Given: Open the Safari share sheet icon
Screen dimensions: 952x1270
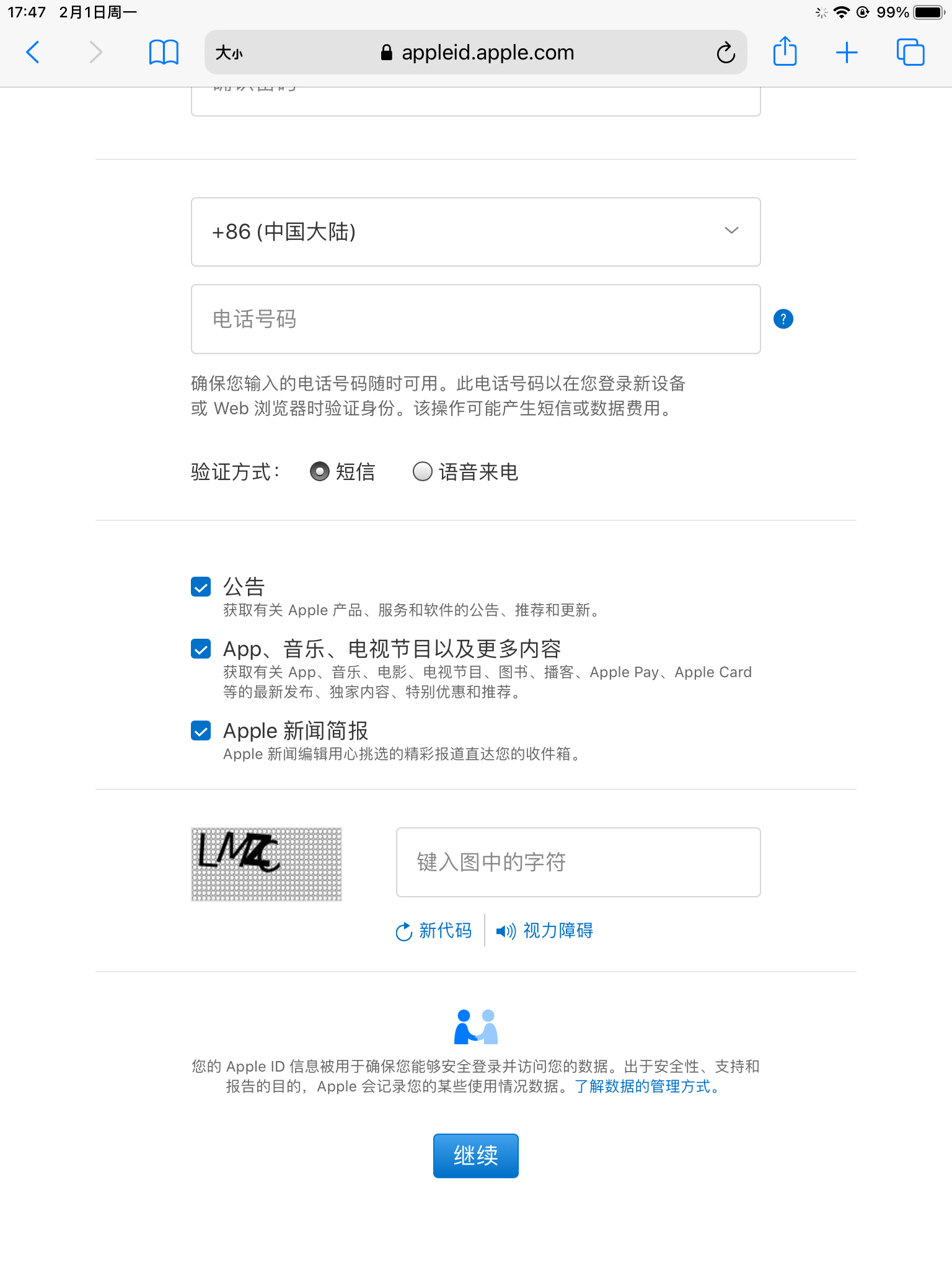Looking at the screenshot, I should tap(785, 51).
